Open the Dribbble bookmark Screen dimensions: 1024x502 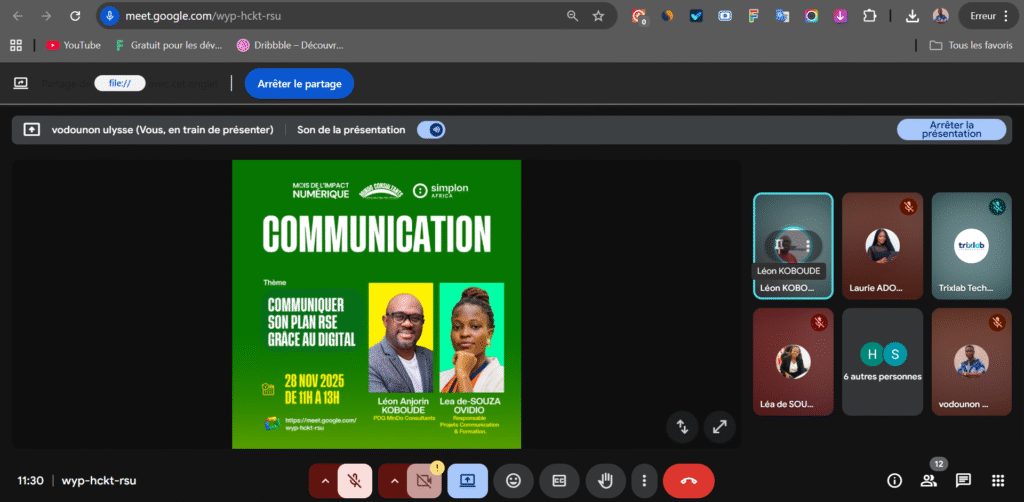tap(290, 45)
